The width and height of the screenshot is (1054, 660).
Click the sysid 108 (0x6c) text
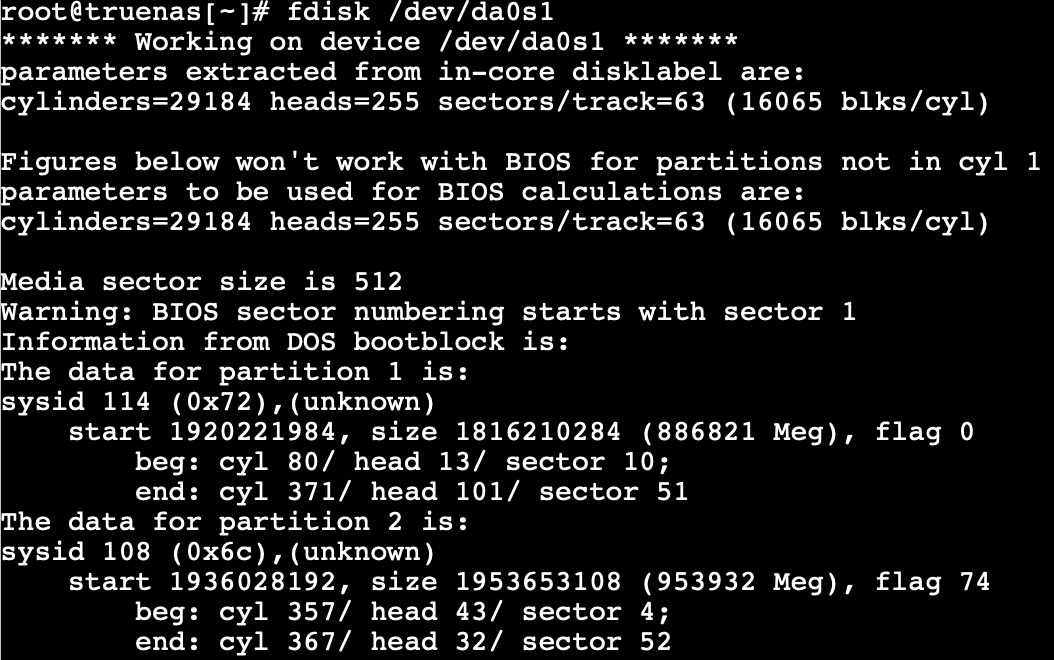click(x=218, y=552)
